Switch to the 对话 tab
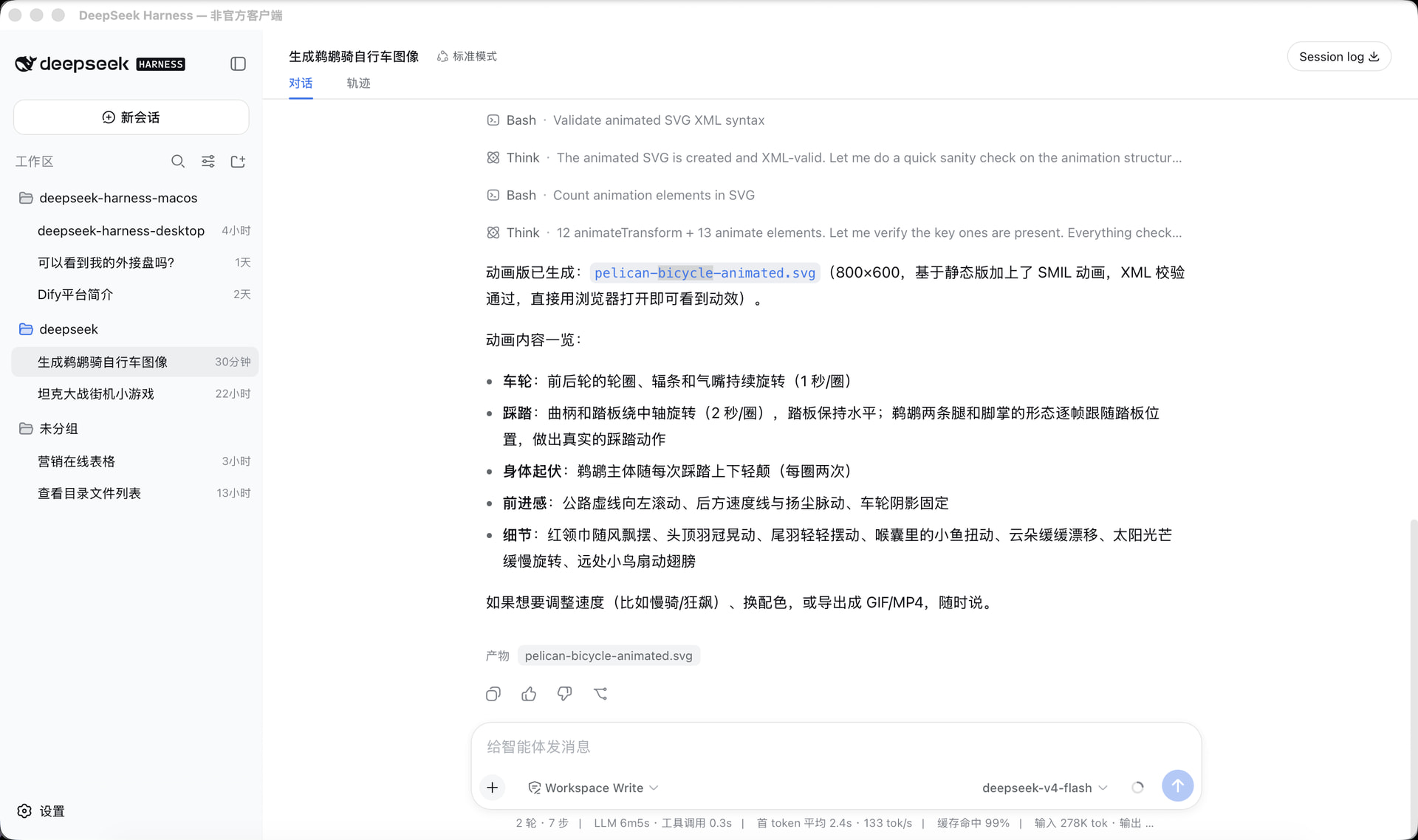 (x=301, y=83)
